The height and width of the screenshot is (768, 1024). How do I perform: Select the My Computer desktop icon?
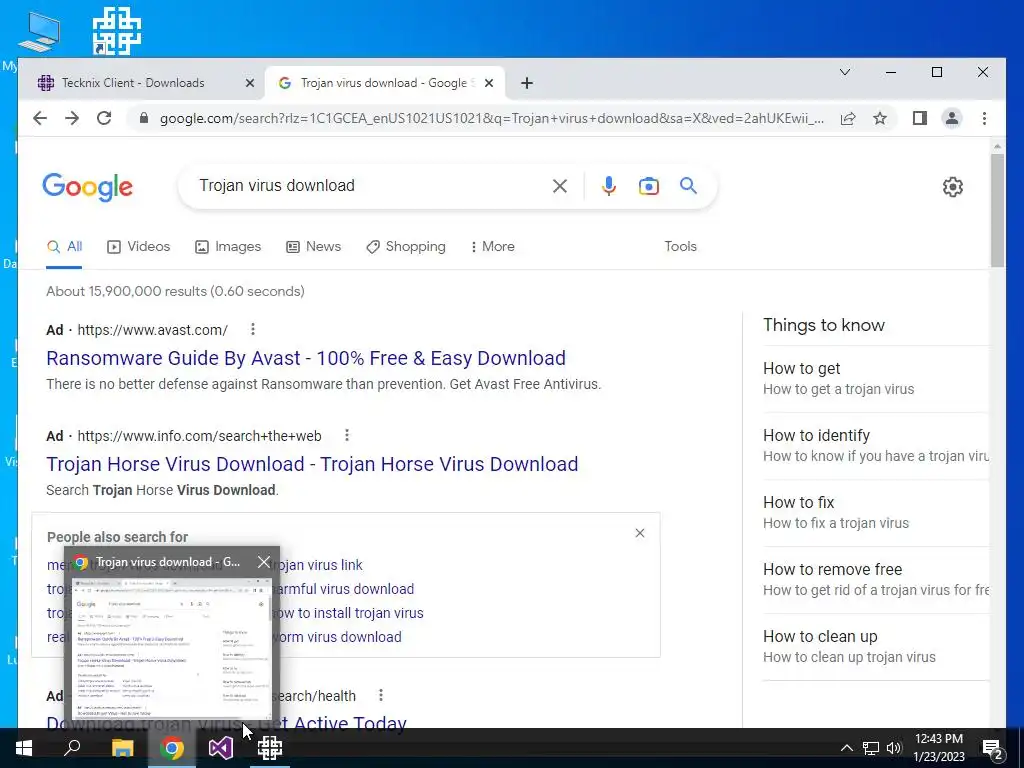click(39, 32)
